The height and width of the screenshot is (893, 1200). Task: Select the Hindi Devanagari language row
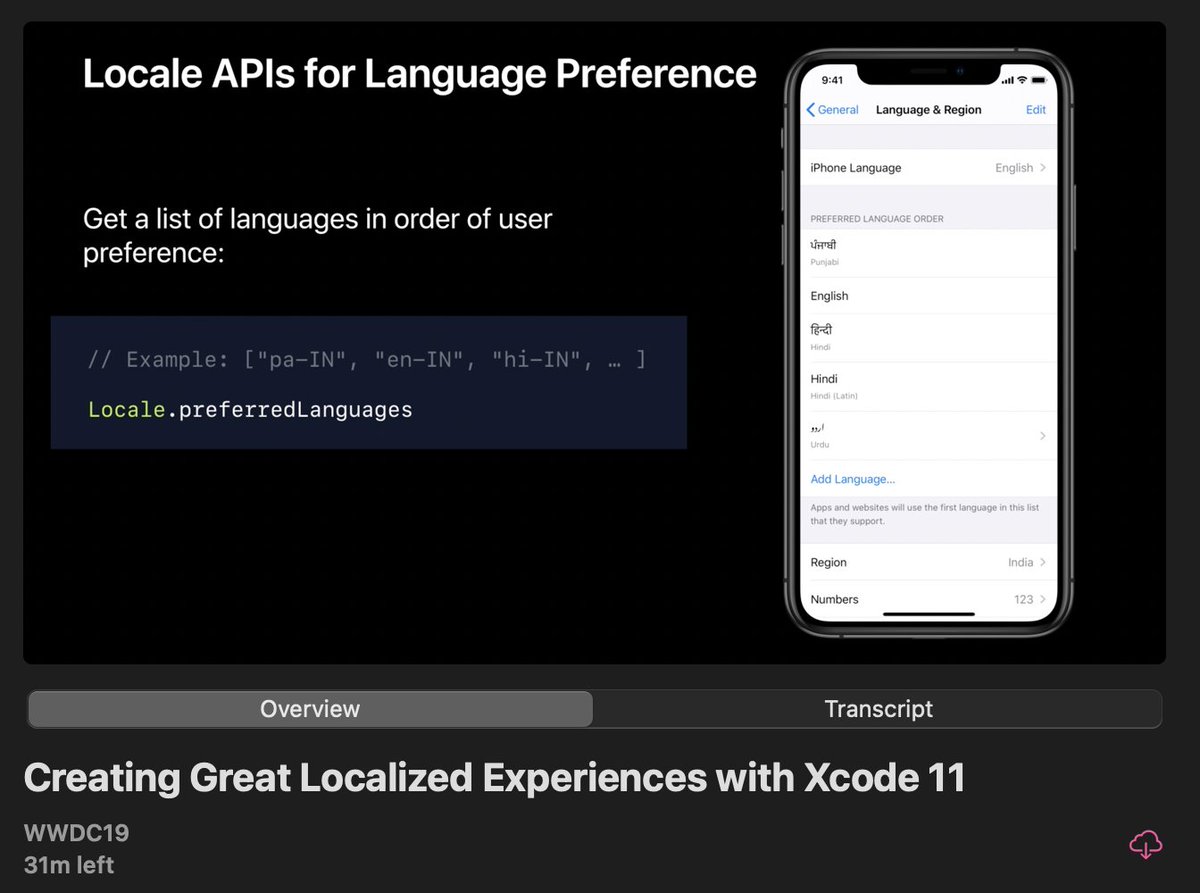coord(930,338)
